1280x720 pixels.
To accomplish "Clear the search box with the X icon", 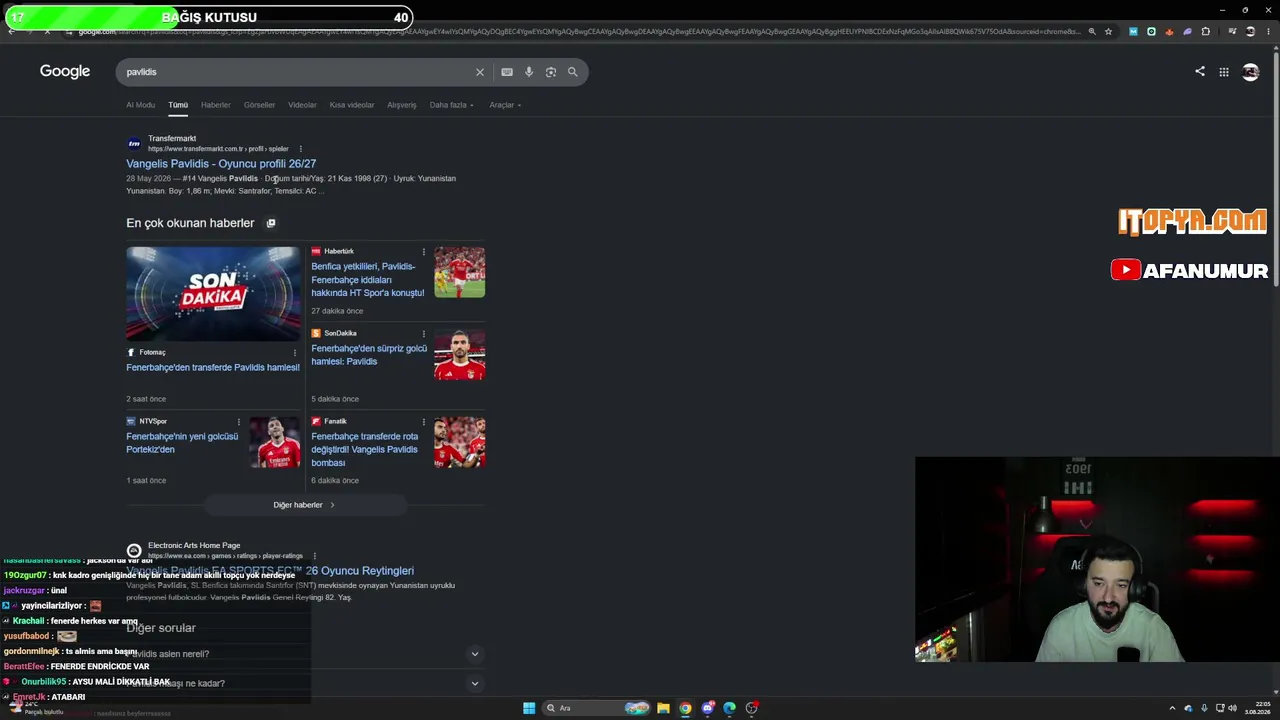I will [x=480, y=72].
